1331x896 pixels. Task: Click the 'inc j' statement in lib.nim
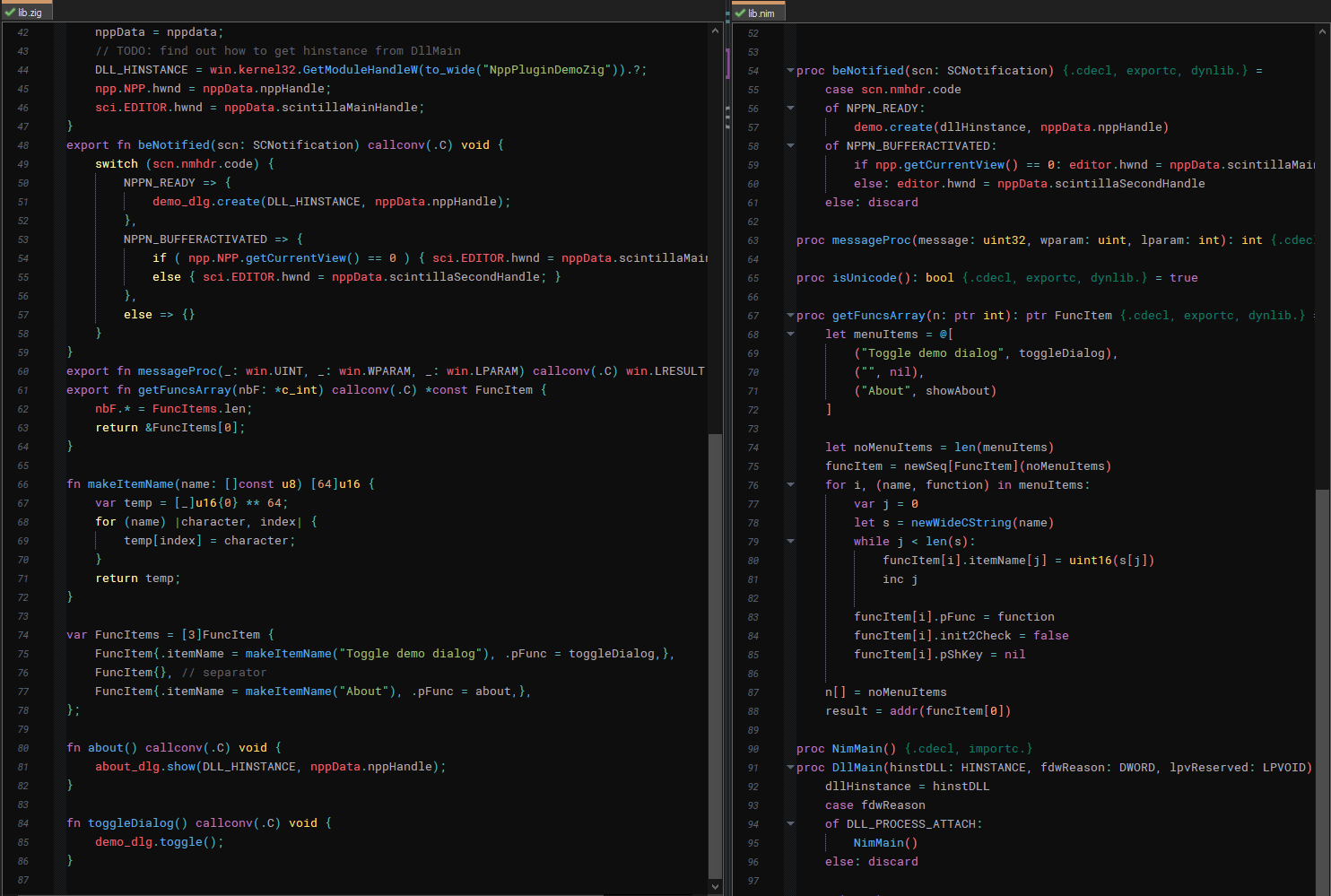[x=900, y=579]
